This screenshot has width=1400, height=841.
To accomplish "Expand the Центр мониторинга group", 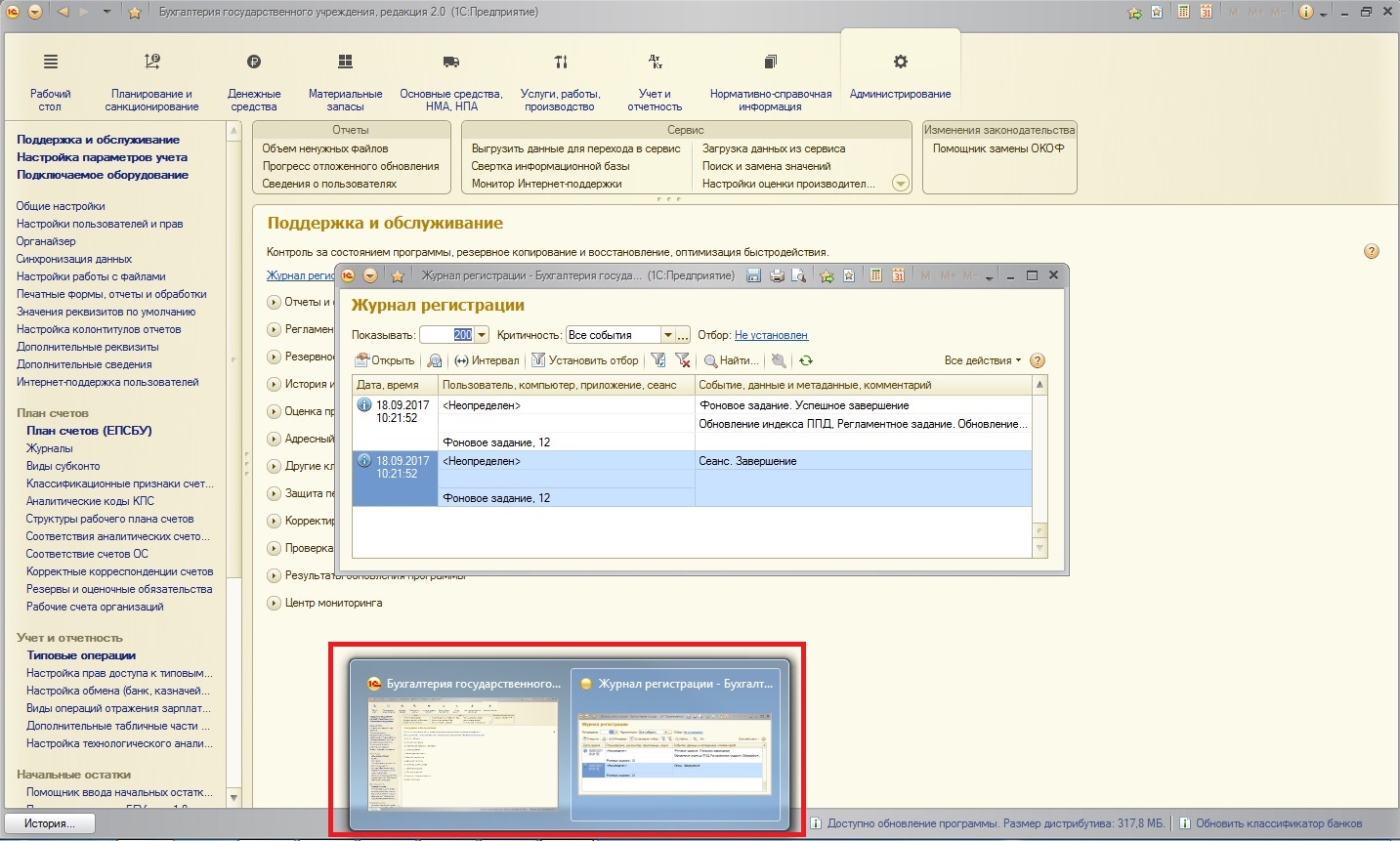I will 275,603.
